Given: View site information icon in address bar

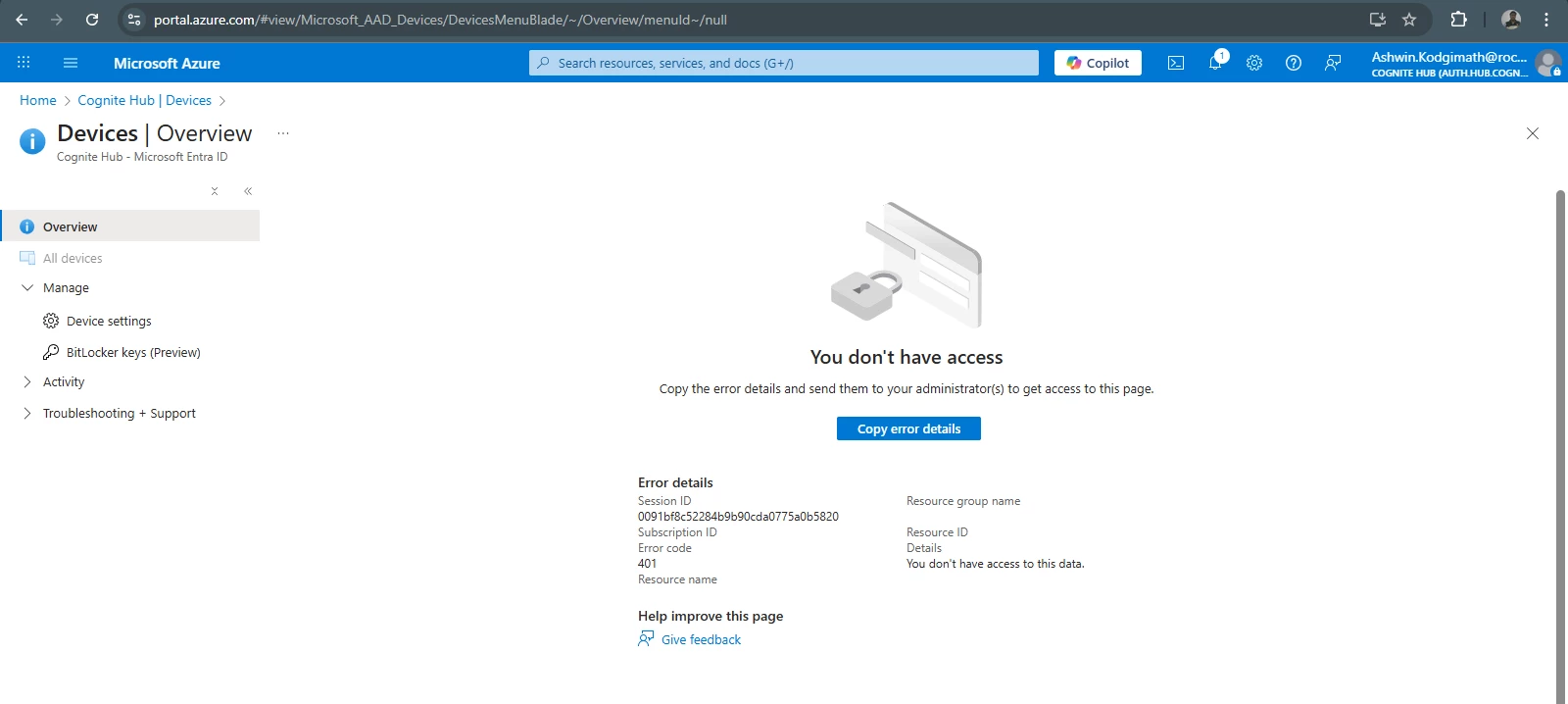Looking at the screenshot, I should pos(134,20).
